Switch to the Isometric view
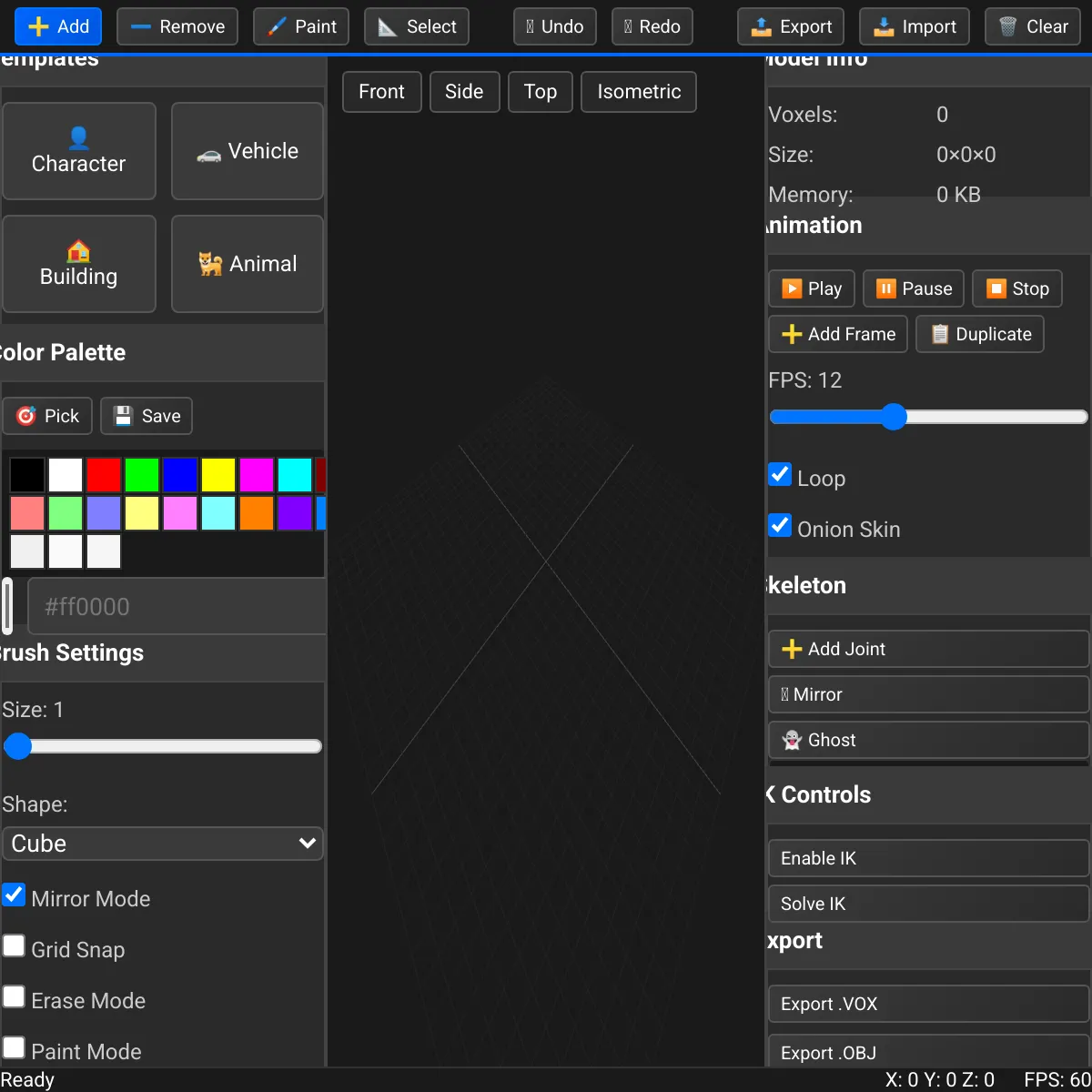 [639, 92]
